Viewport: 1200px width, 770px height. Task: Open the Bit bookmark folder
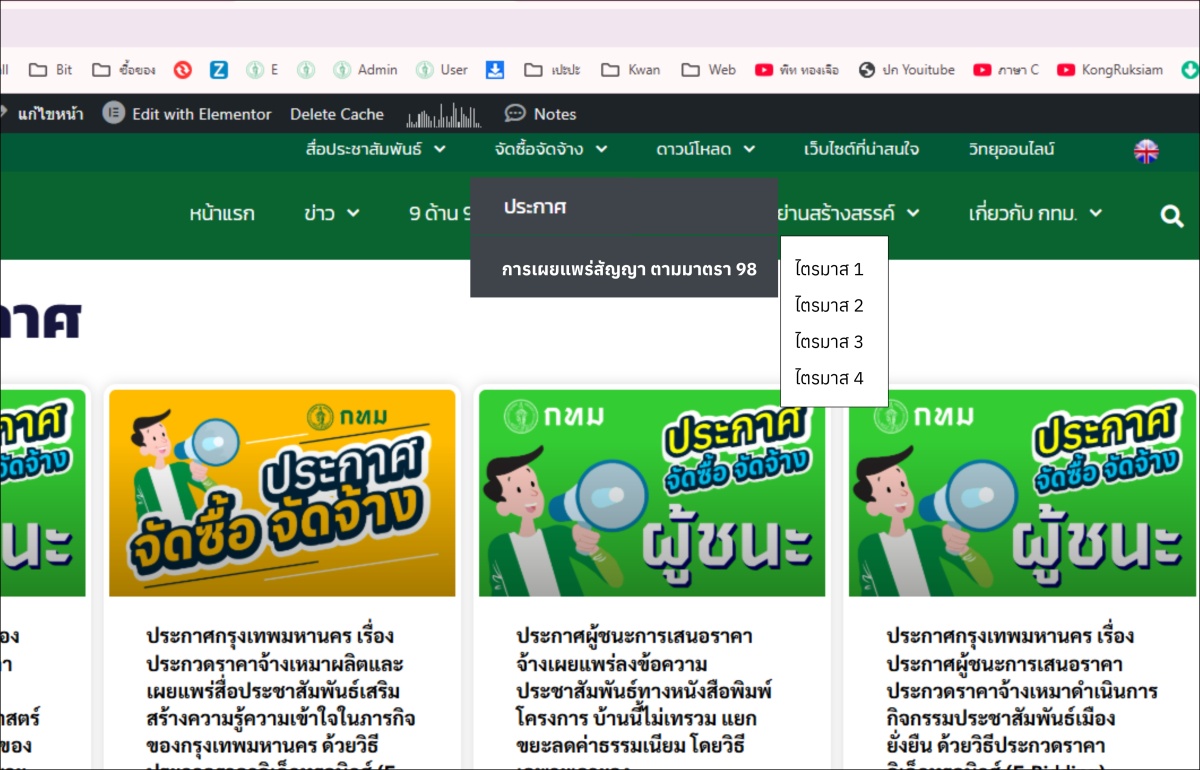coord(51,70)
